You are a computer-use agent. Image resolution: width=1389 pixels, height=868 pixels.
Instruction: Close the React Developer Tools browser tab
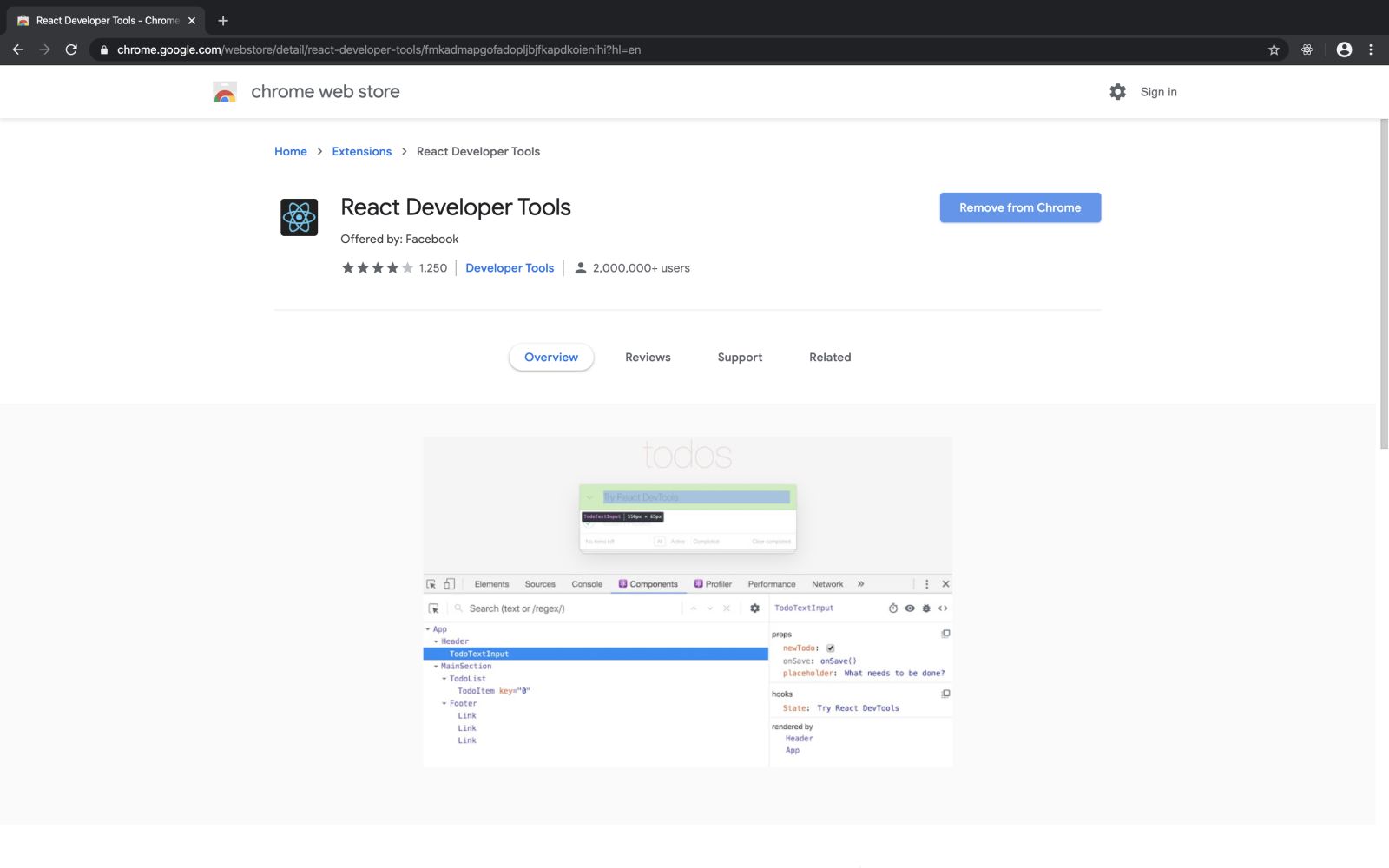(x=192, y=20)
